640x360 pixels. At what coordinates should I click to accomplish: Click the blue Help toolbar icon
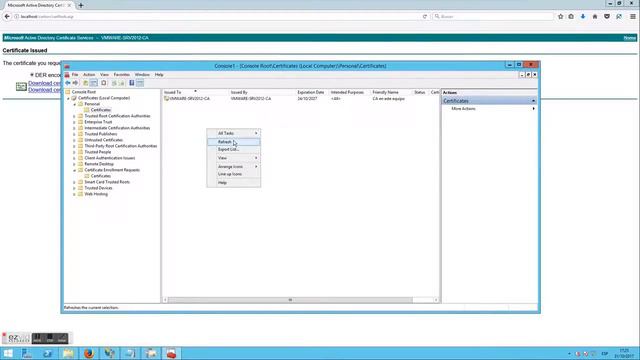[x=131, y=83]
